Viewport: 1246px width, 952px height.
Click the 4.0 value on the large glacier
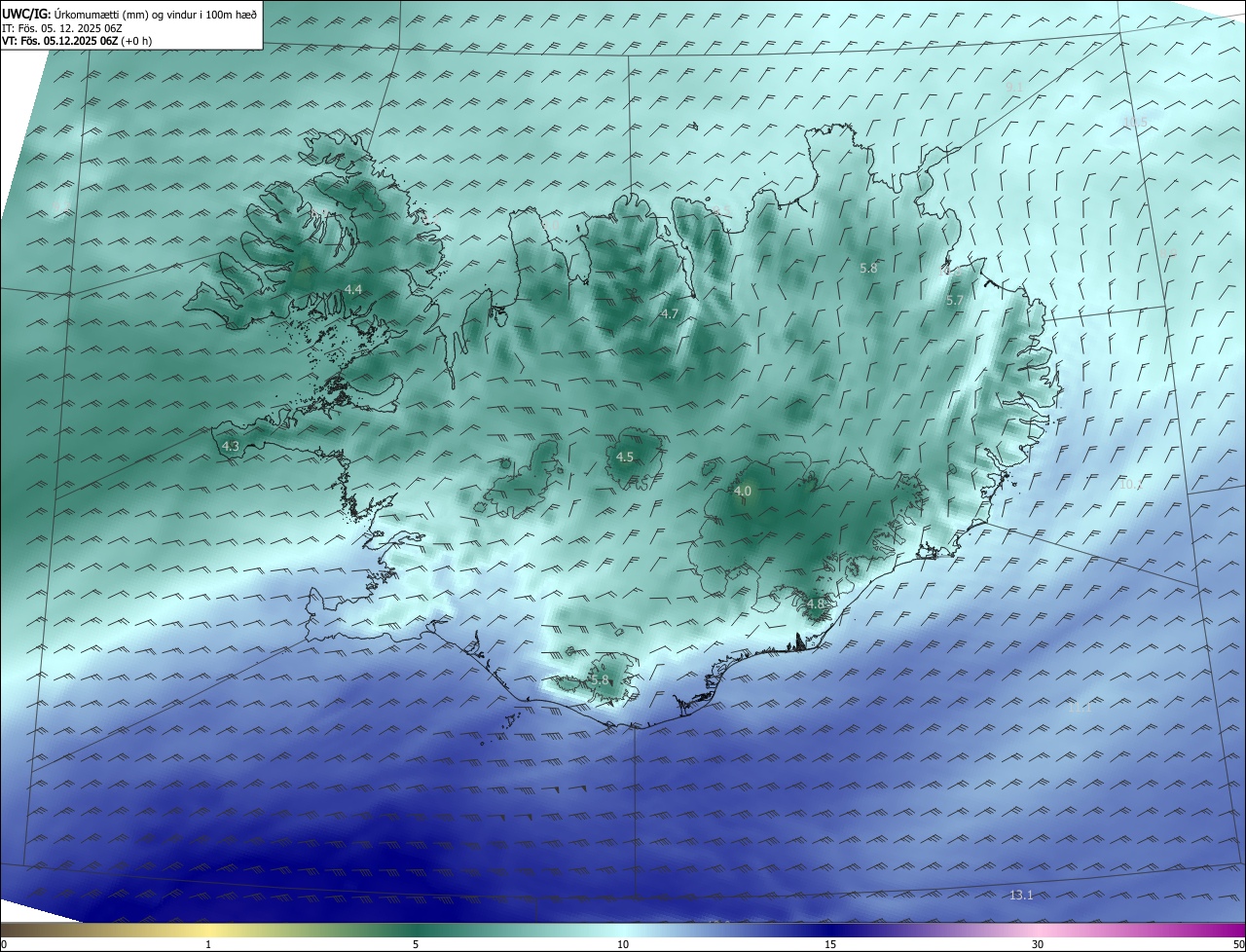[743, 492]
